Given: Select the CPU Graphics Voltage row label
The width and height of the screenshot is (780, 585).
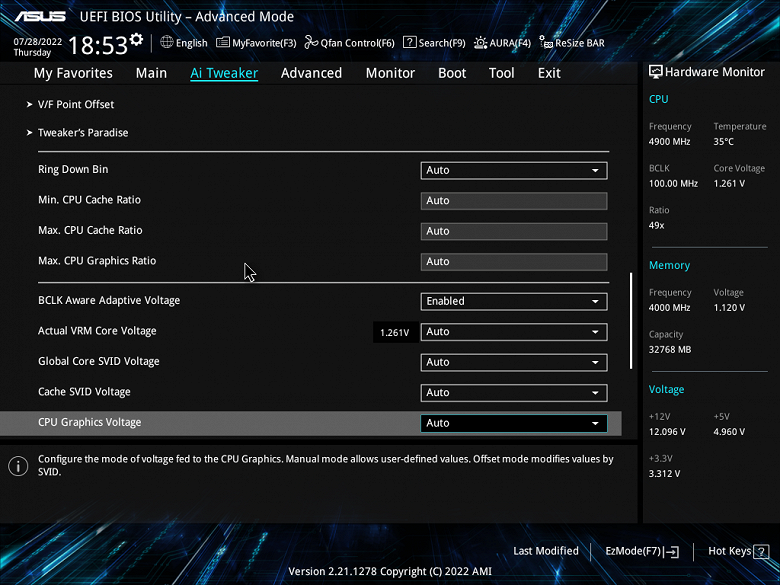Looking at the screenshot, I should click(x=90, y=422).
